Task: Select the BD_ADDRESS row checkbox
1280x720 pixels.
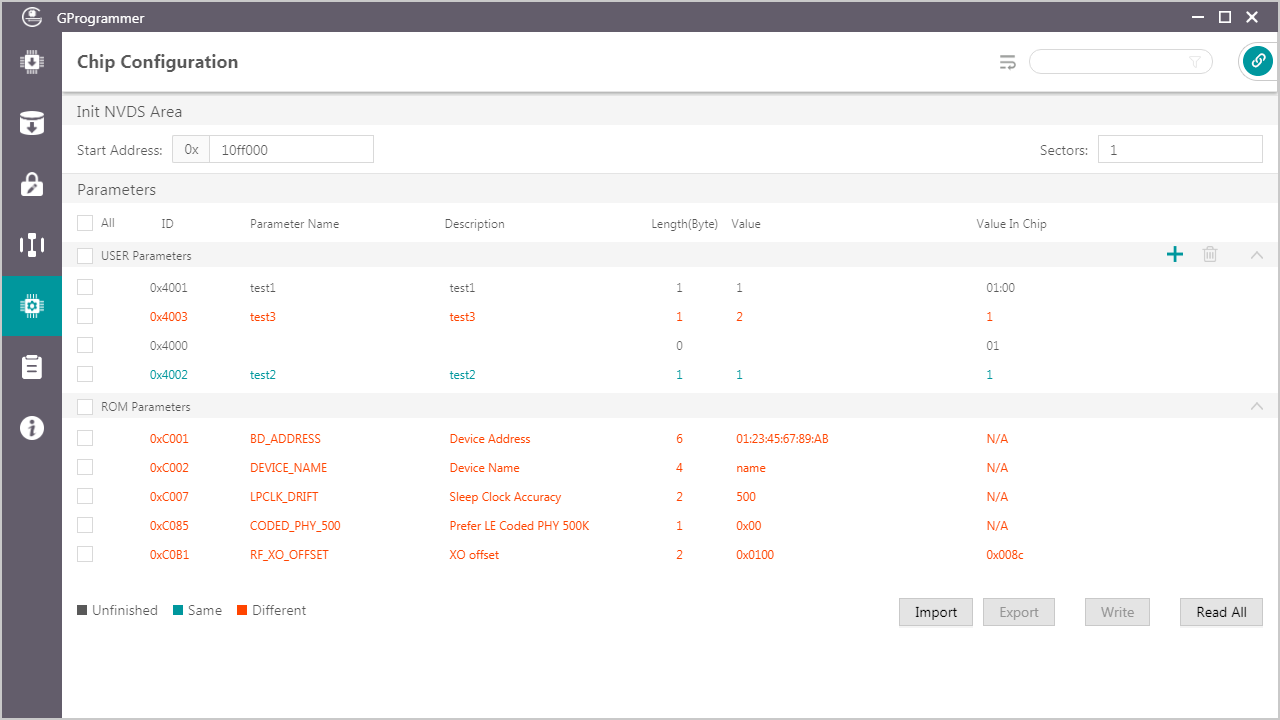Action: (x=85, y=438)
